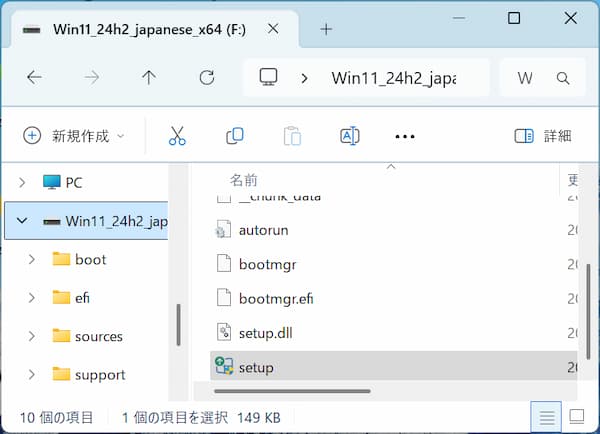This screenshot has width=600, height=434.
Task: Switch to details list view in status bar
Action: click(547, 417)
